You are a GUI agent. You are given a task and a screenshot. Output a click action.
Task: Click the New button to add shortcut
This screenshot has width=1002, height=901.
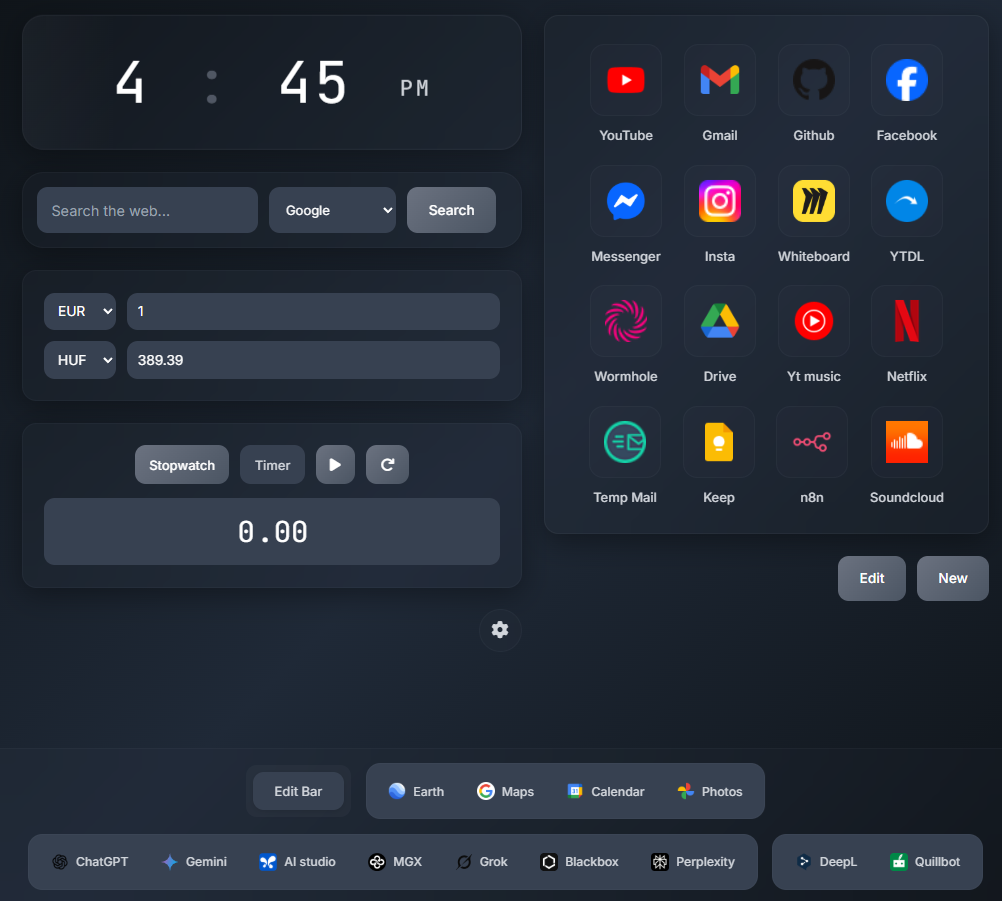[x=952, y=578]
